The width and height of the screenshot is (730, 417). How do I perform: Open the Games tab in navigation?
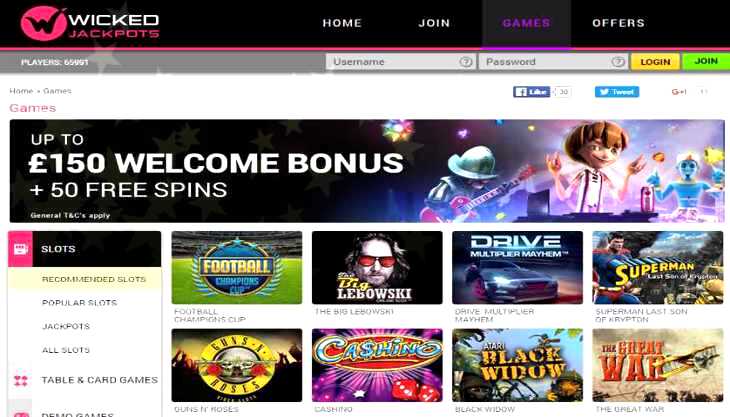coord(526,23)
